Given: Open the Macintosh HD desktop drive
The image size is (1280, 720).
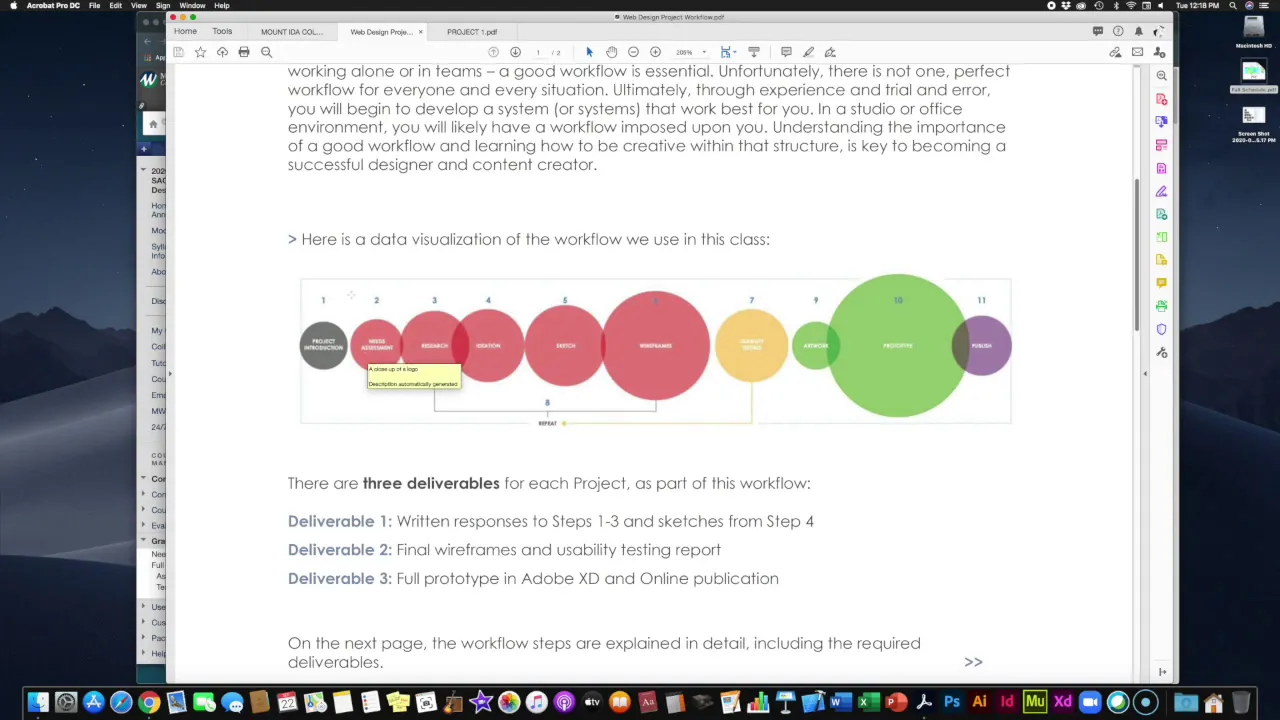Looking at the screenshot, I should coord(1253,32).
